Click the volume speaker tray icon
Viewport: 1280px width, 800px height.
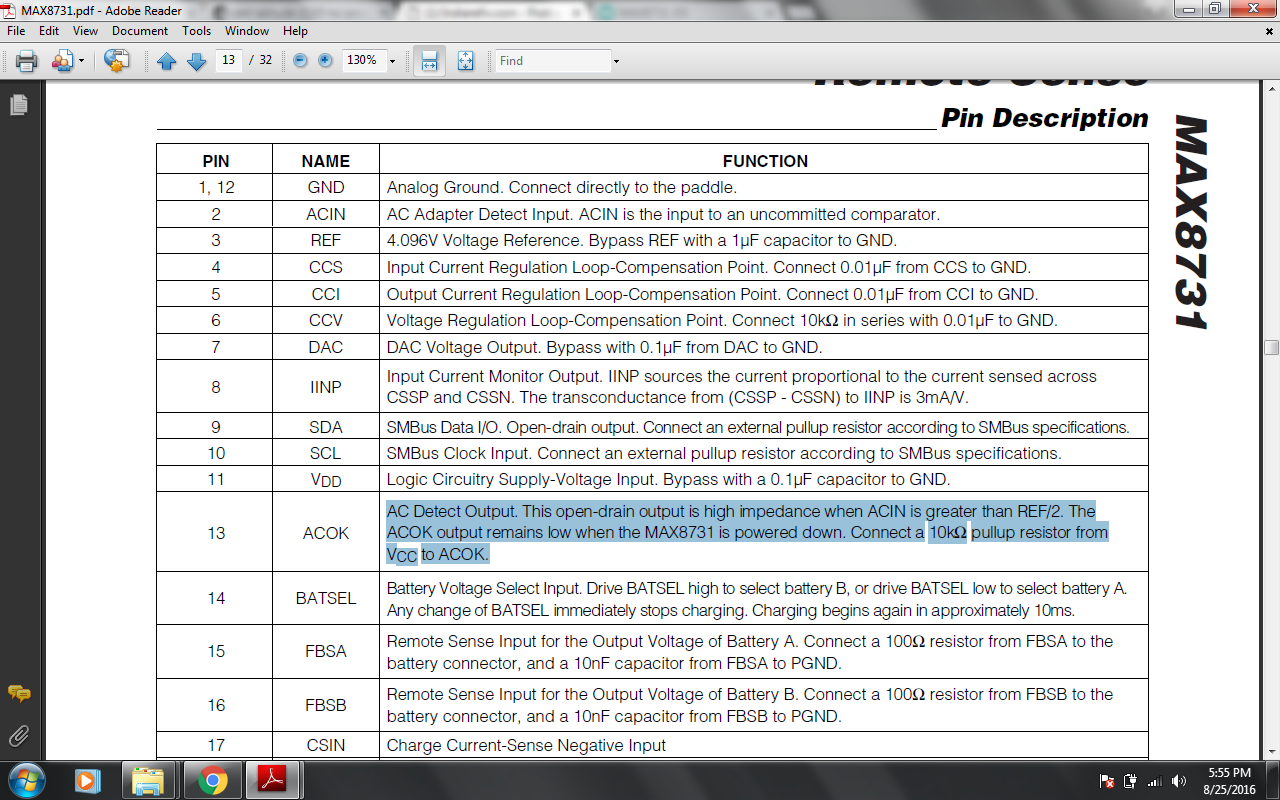(x=1179, y=781)
